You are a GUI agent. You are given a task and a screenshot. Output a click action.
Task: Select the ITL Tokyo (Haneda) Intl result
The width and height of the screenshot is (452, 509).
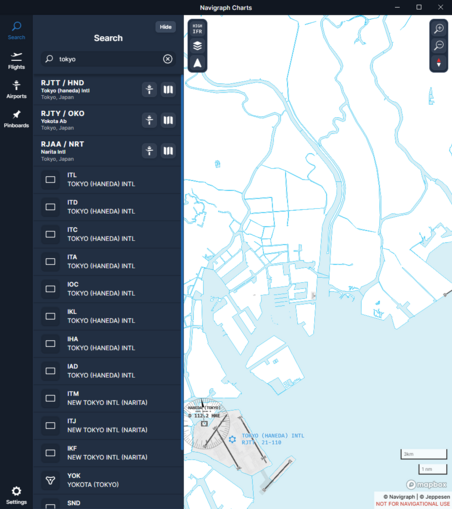107,180
